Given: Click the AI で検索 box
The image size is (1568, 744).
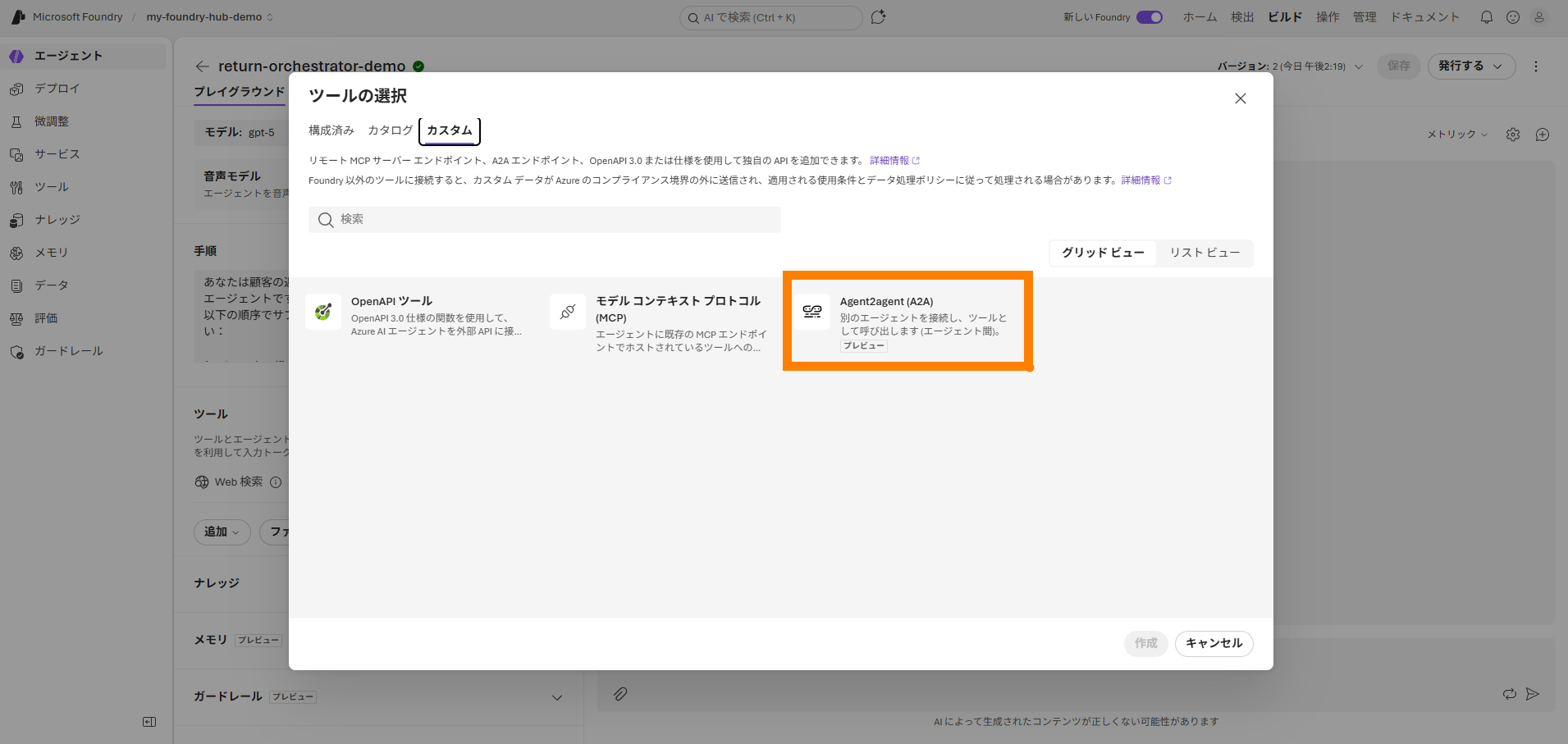Looking at the screenshot, I should (x=771, y=17).
